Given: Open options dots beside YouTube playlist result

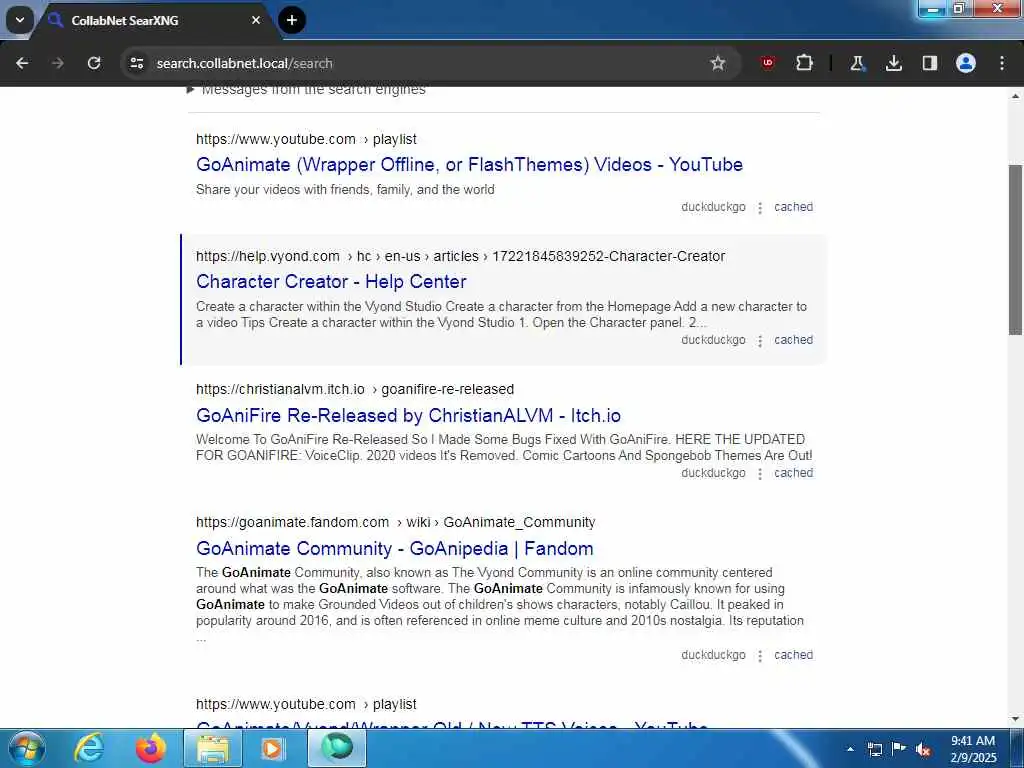Looking at the screenshot, I should tap(760, 208).
